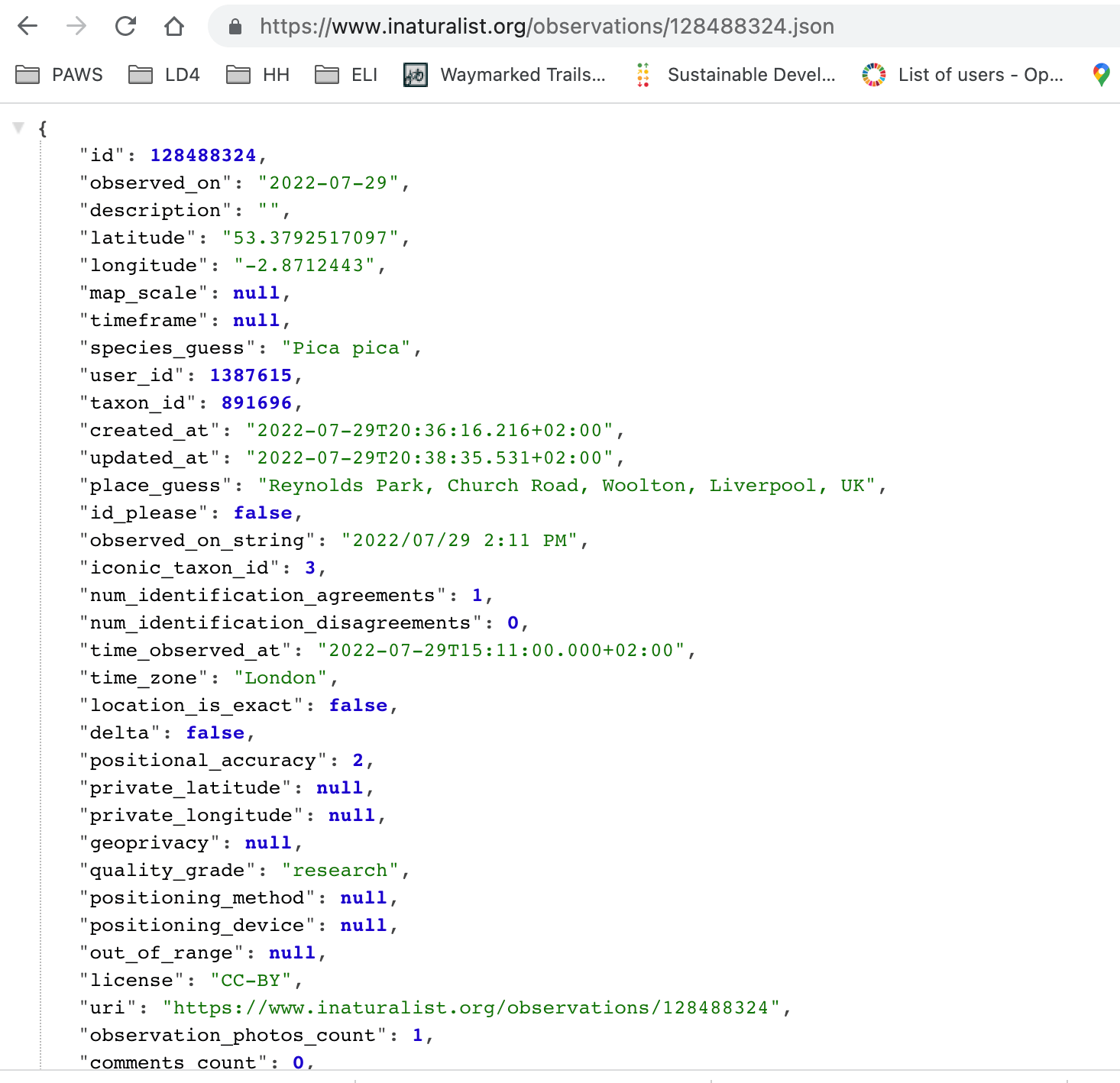Click the URL in the address bar
Image resolution: width=1120 pixels, height=1083 pixels.
(x=546, y=27)
